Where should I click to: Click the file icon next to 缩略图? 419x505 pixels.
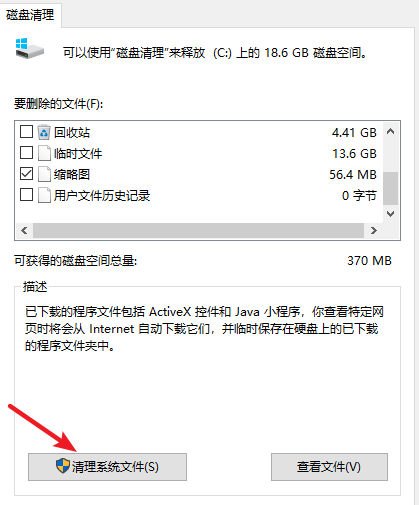44,174
